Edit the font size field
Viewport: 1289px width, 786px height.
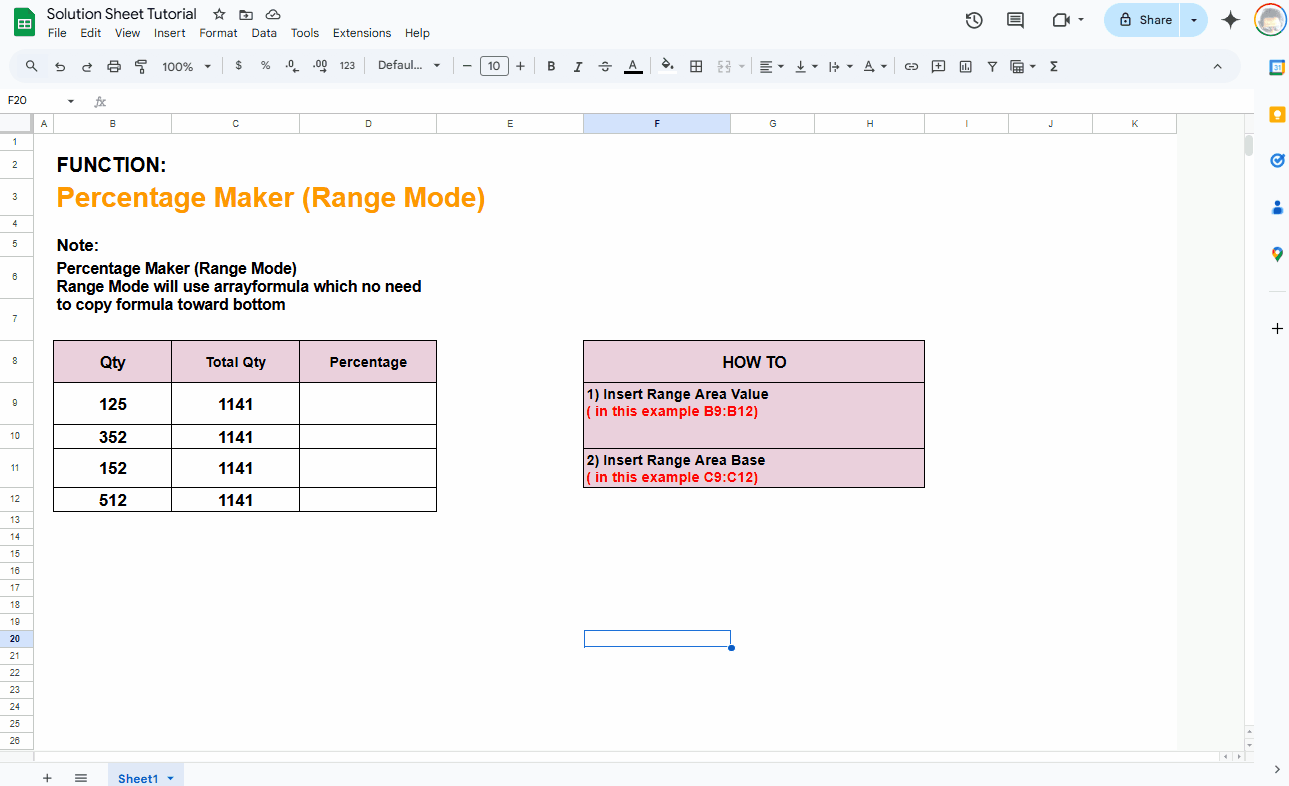(x=494, y=66)
